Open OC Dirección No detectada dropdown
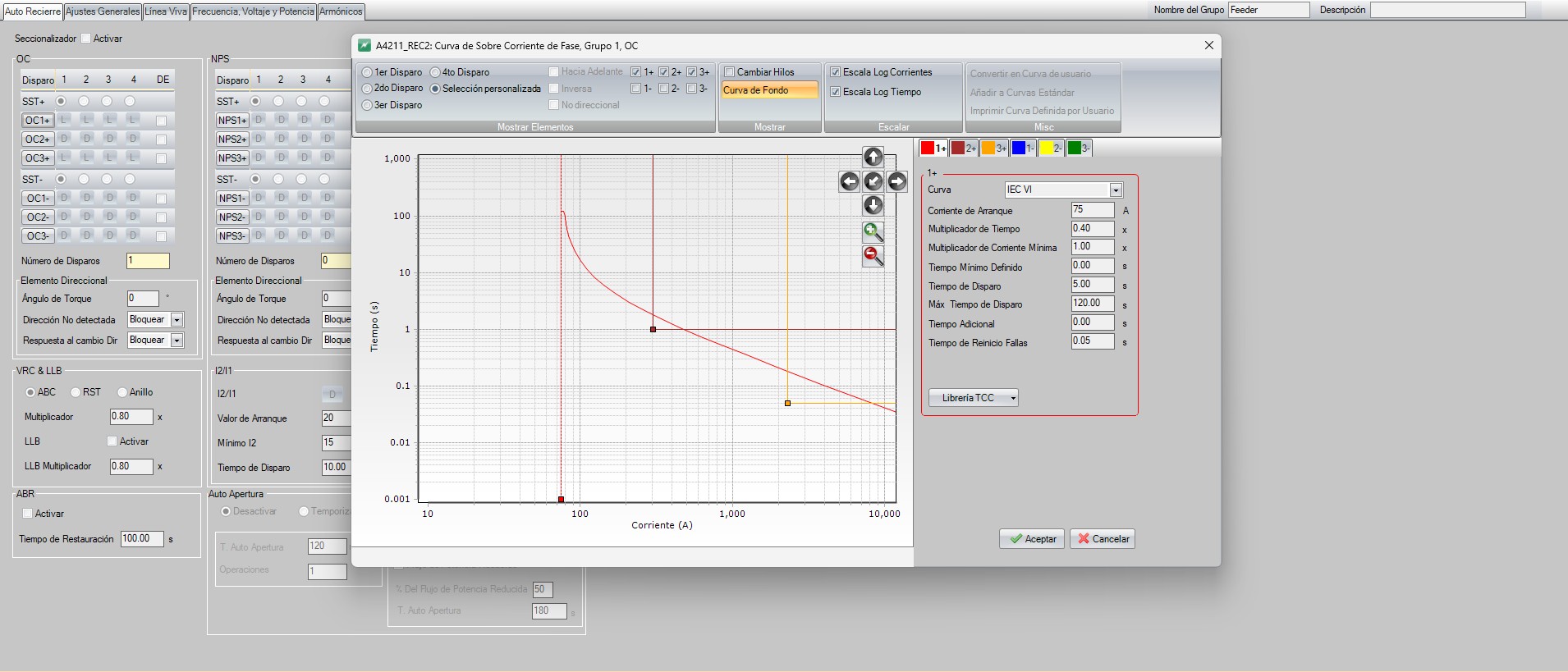The width and height of the screenshot is (1568, 672). tap(177, 320)
